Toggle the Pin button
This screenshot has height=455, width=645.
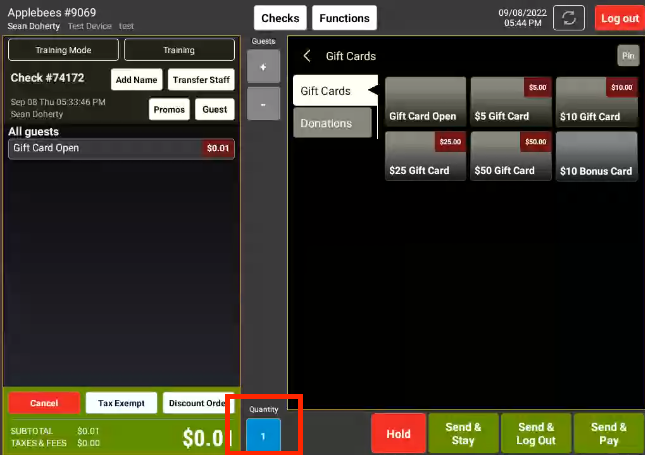click(627, 56)
